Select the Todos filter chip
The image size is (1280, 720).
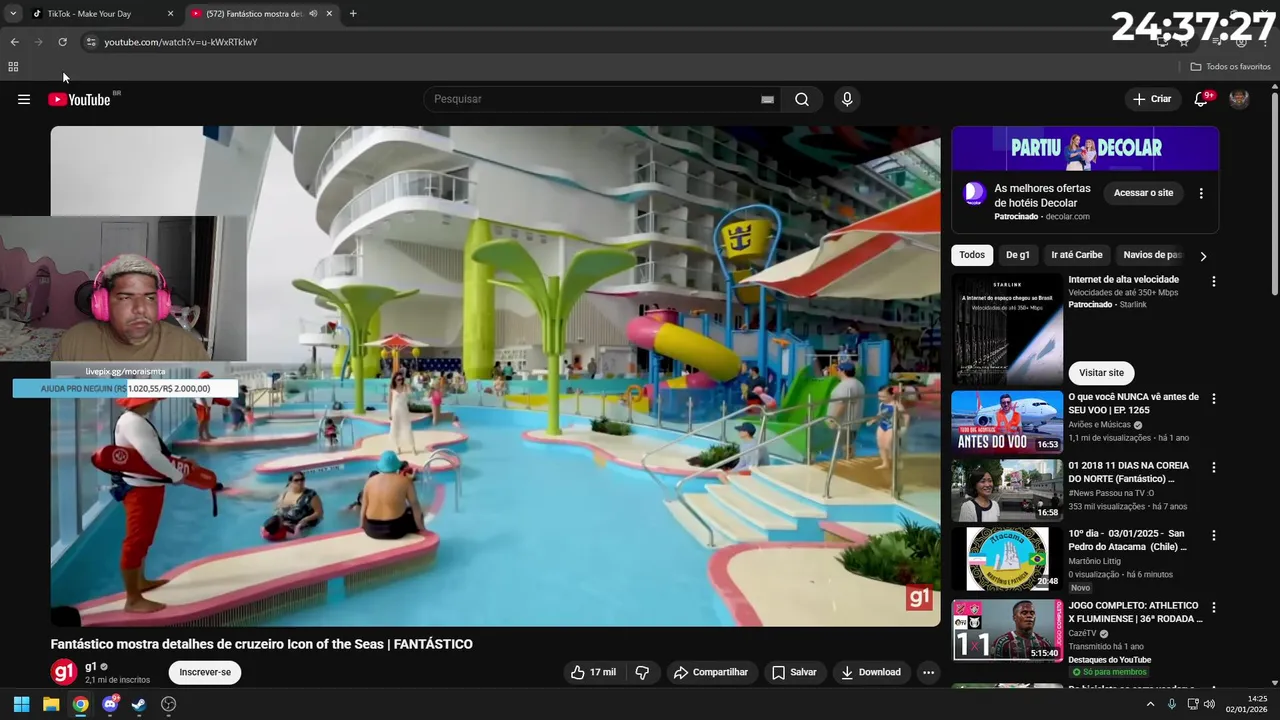972,255
